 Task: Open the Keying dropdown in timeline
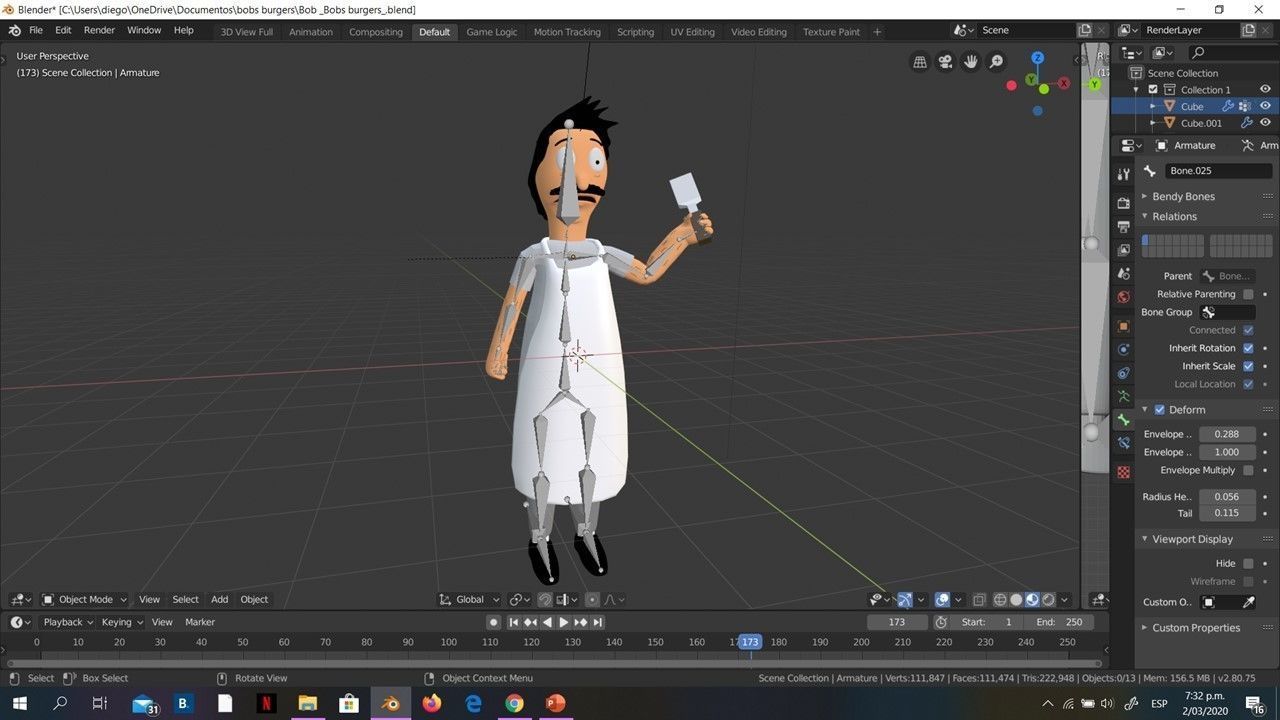pyautogui.click(x=121, y=622)
